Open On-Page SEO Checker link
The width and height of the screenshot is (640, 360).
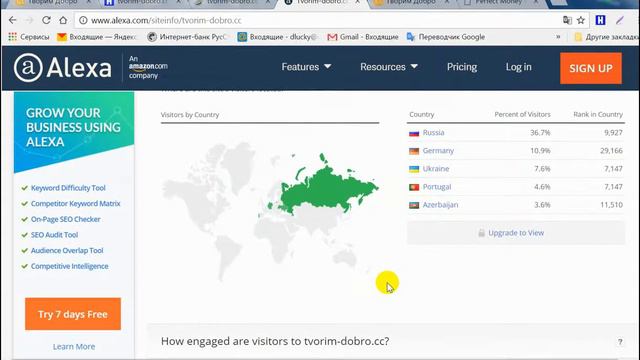(66, 219)
